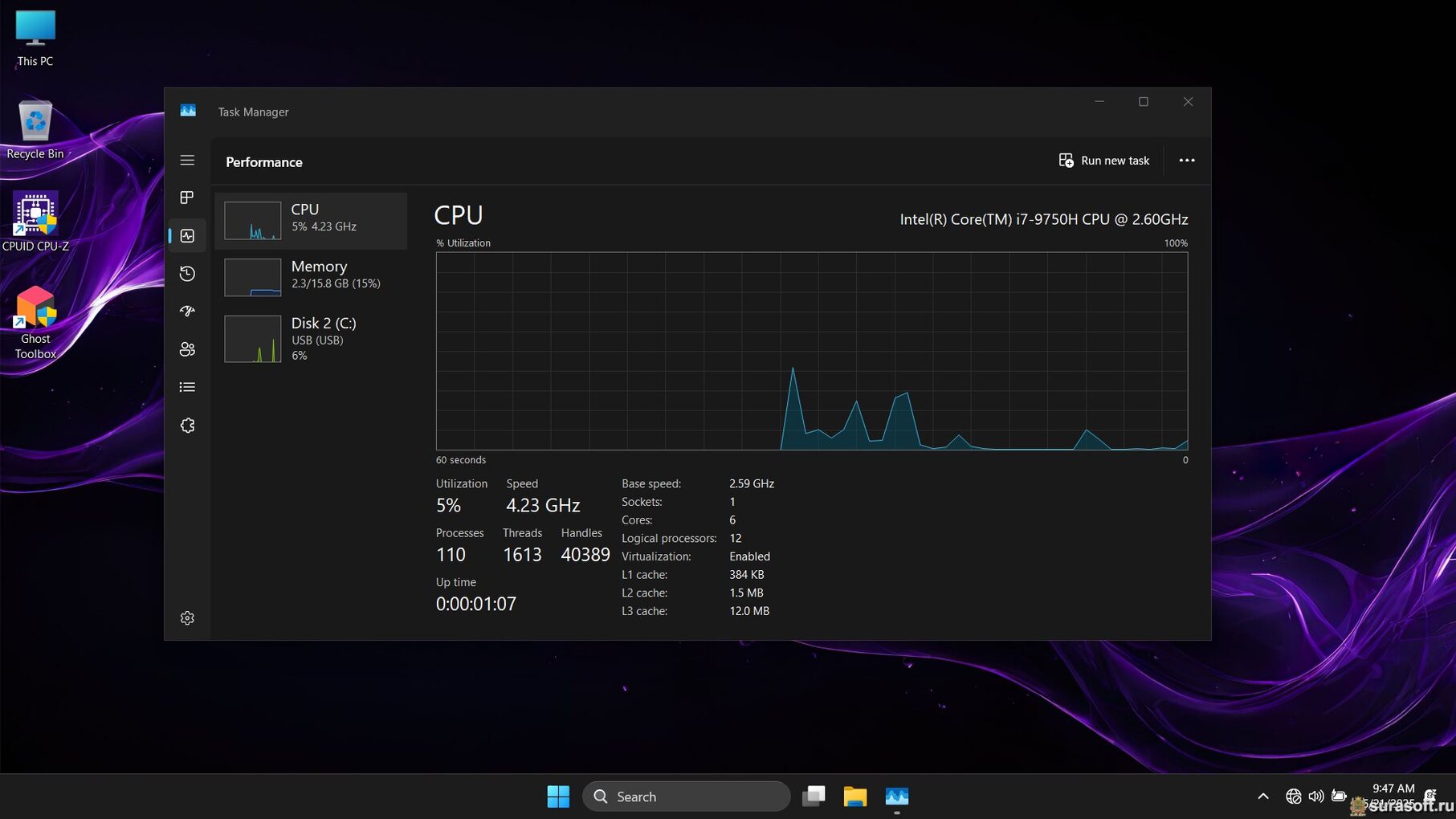Click the up time value 0:00:01:07
Viewport: 1456px width, 819px height.
(x=476, y=604)
